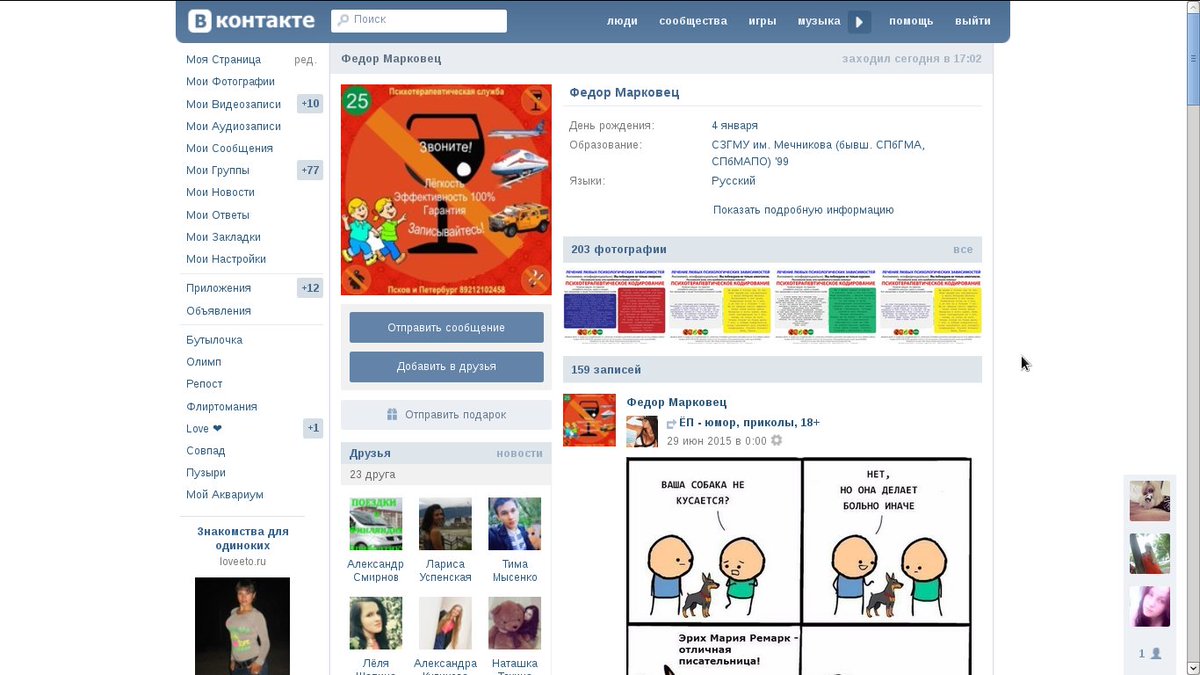The image size is (1200, 675).
Task: Open Мои Ответы
Action: coord(217,215)
